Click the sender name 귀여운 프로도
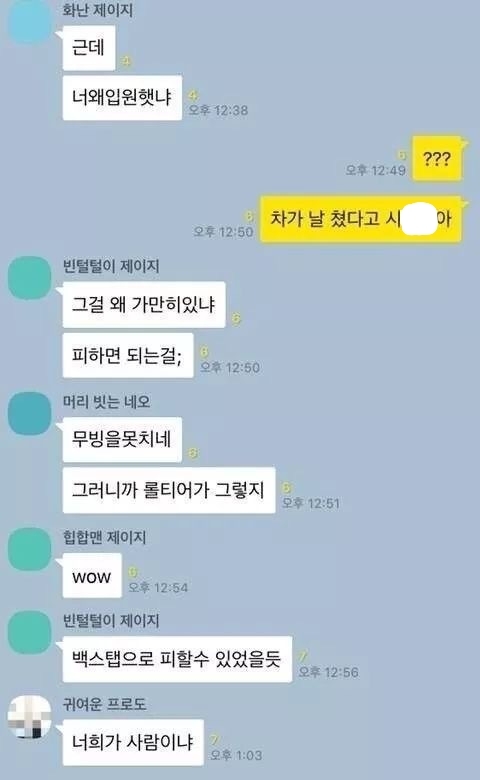This screenshot has height=780, width=480. (104, 704)
